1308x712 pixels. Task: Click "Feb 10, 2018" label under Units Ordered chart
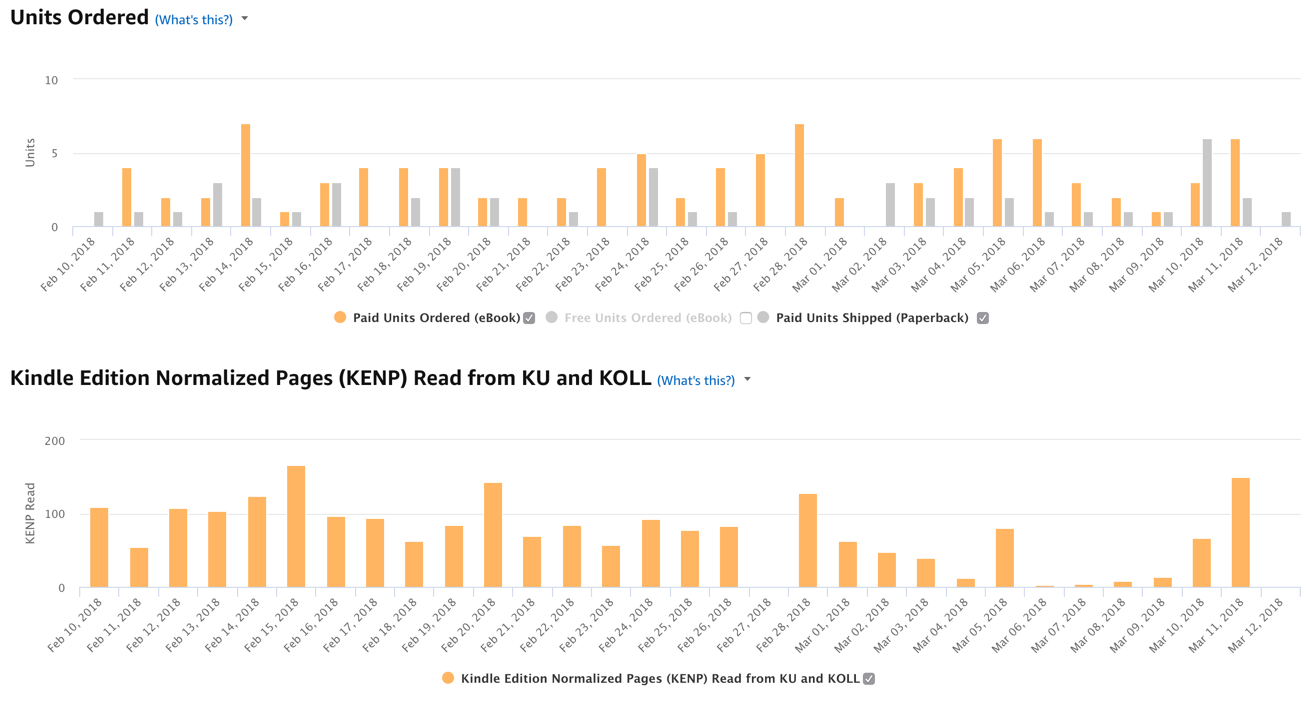click(x=70, y=264)
